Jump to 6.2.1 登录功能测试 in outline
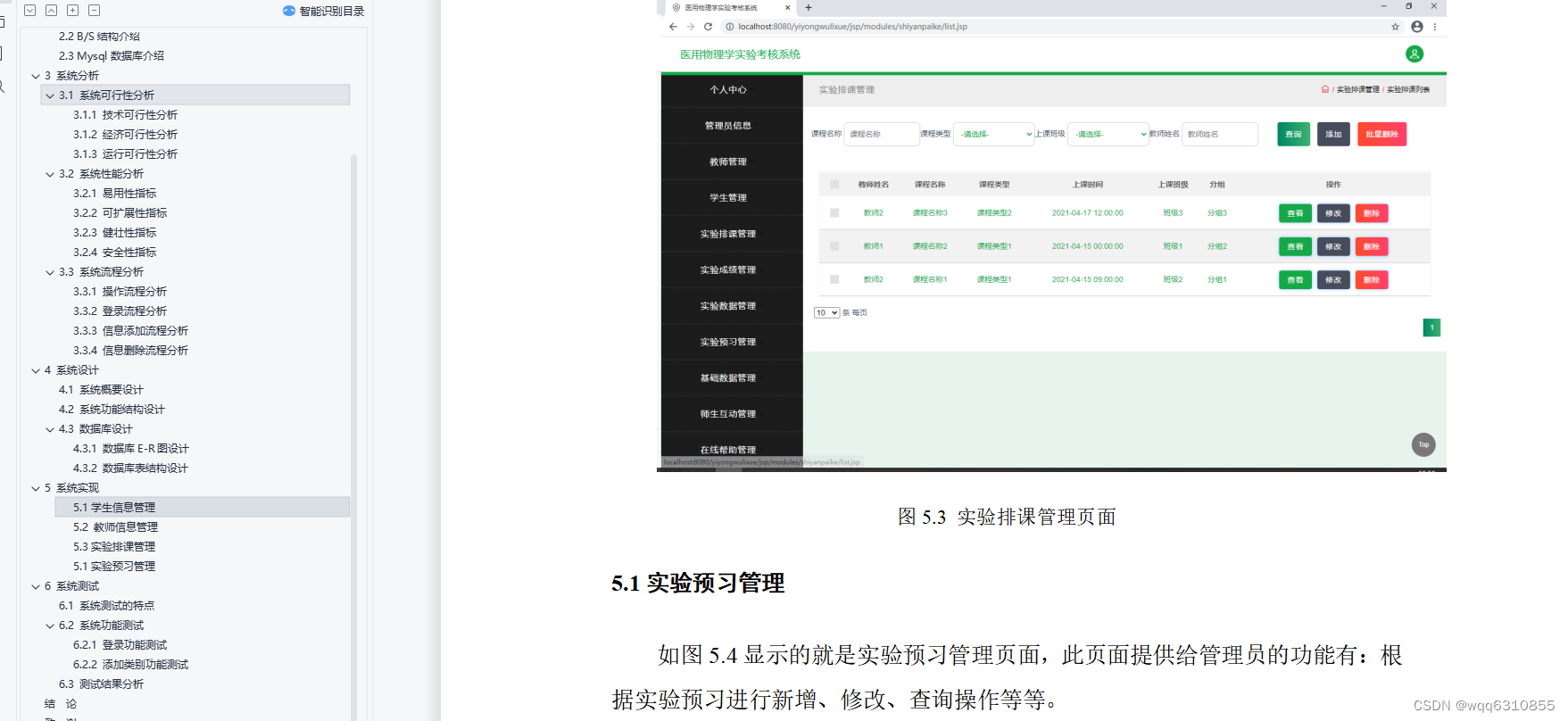This screenshot has height=721, width=1568. [120, 645]
